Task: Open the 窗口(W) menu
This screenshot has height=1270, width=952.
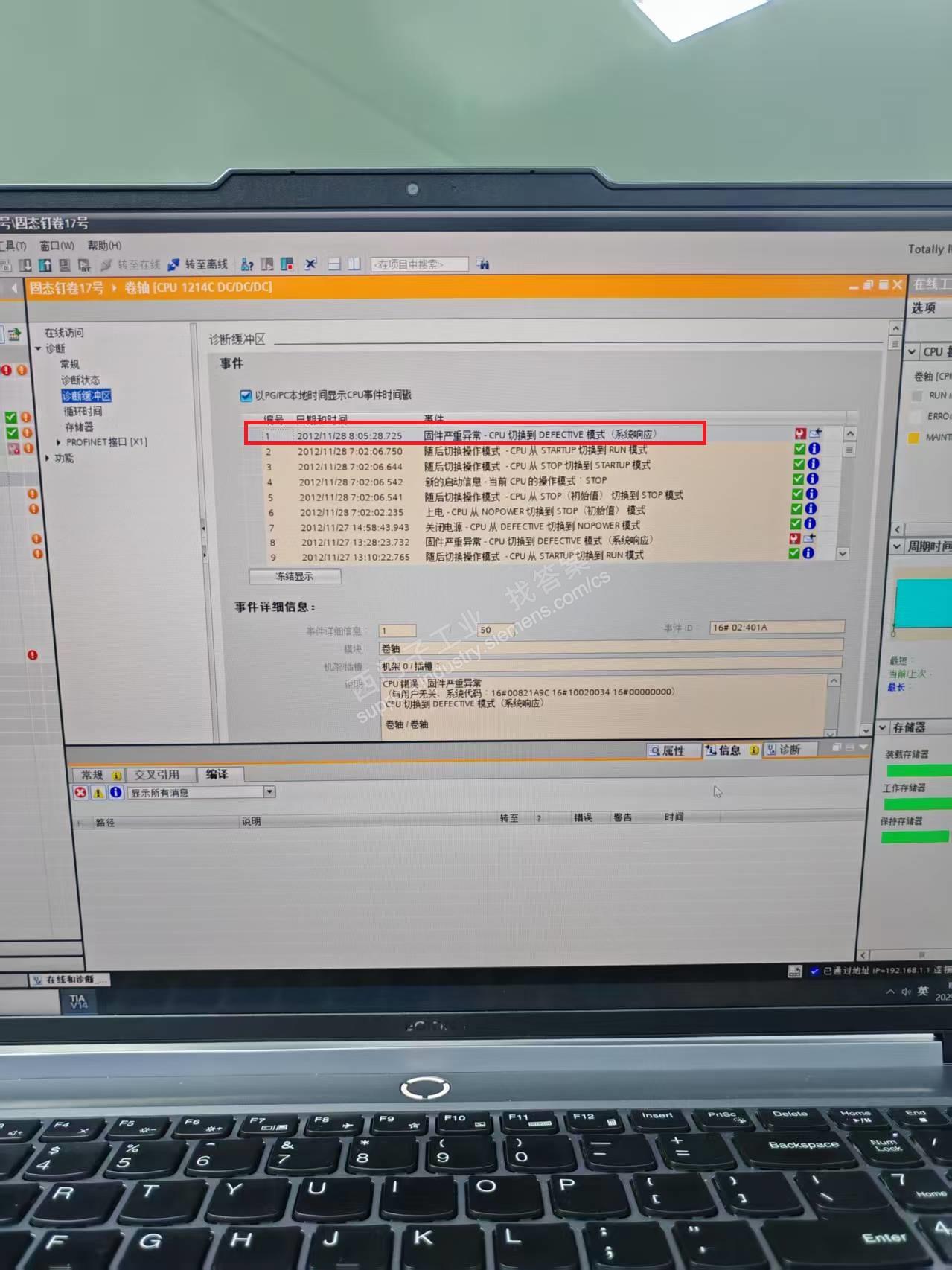Action: 57,246
